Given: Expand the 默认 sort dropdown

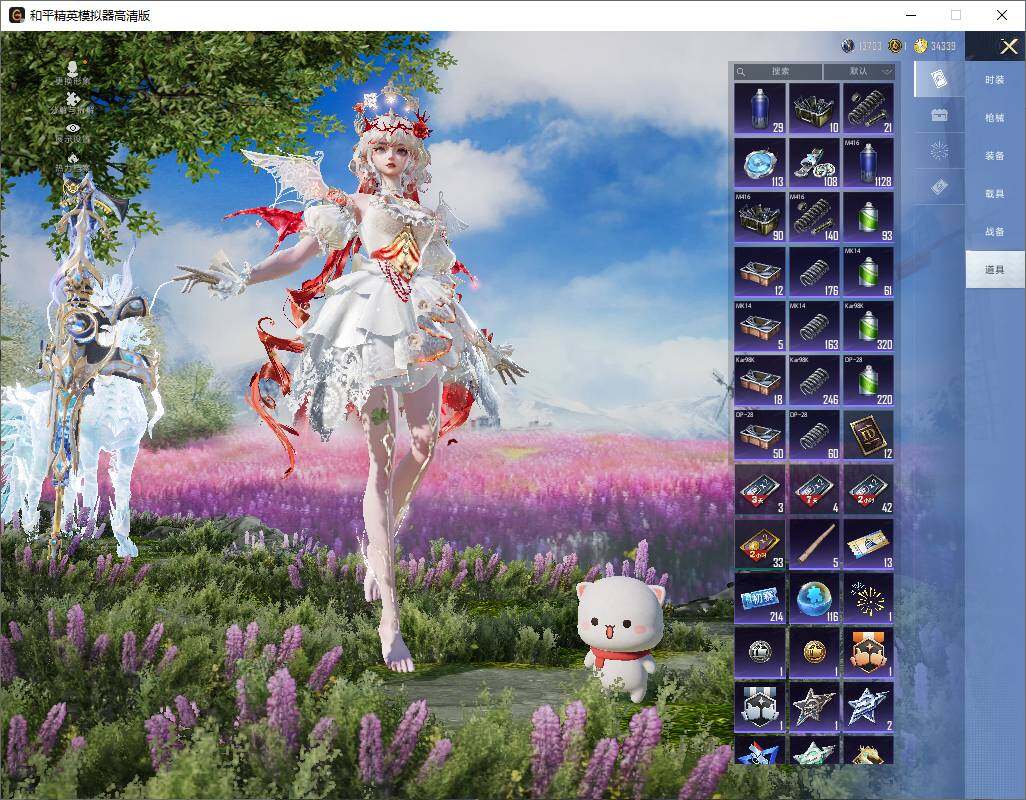Looking at the screenshot, I should point(858,71).
